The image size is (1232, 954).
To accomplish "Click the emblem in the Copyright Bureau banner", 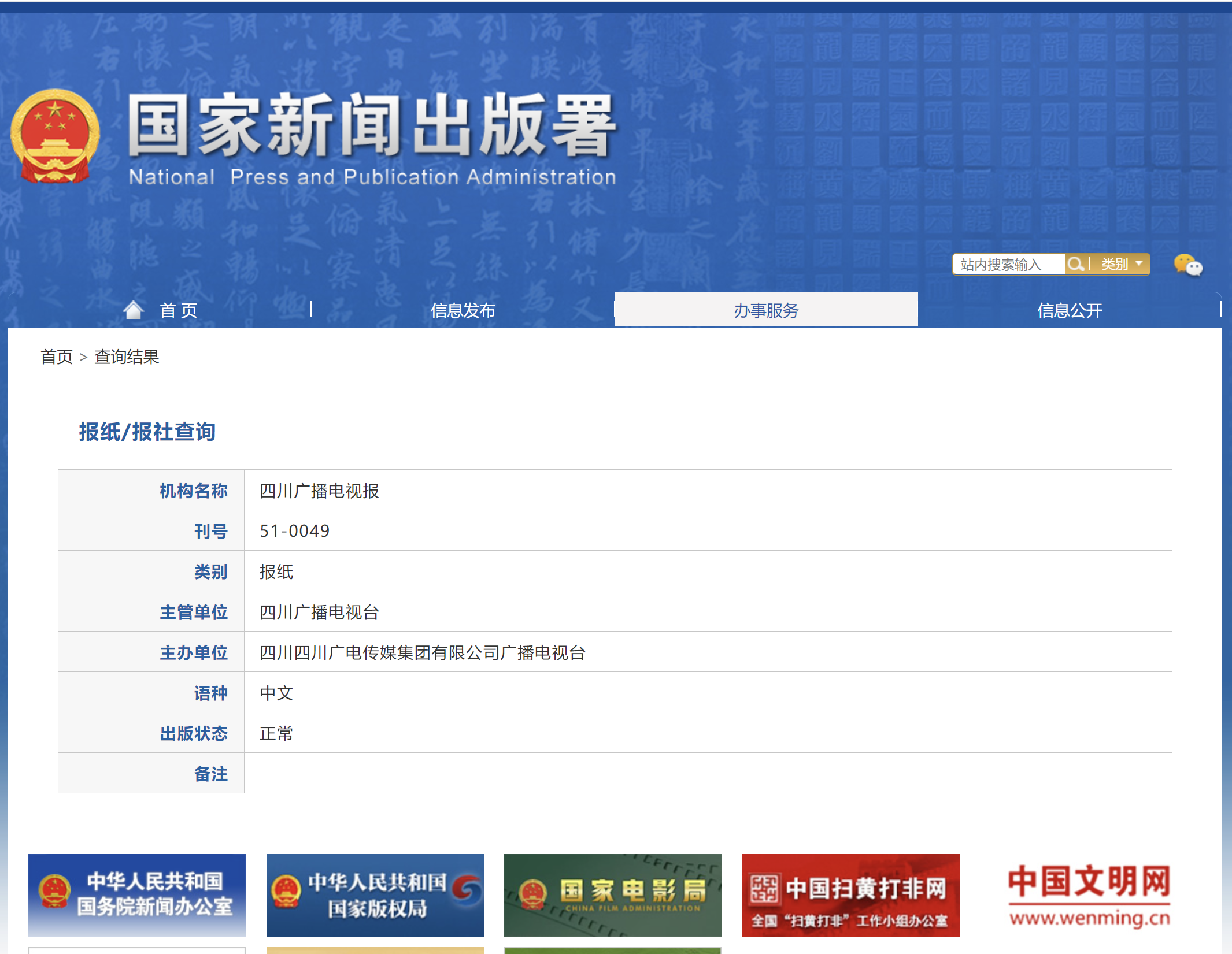I will pos(286,891).
